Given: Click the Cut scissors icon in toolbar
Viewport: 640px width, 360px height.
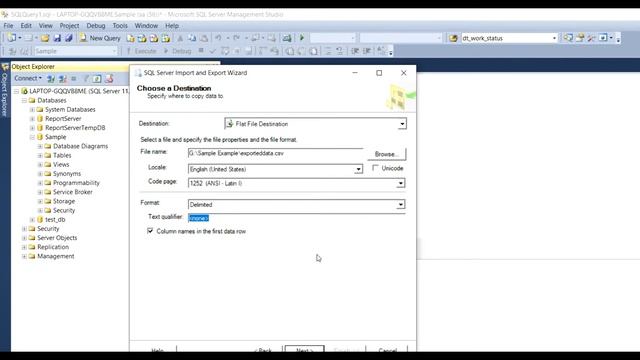Looking at the screenshot, I should (180, 38).
